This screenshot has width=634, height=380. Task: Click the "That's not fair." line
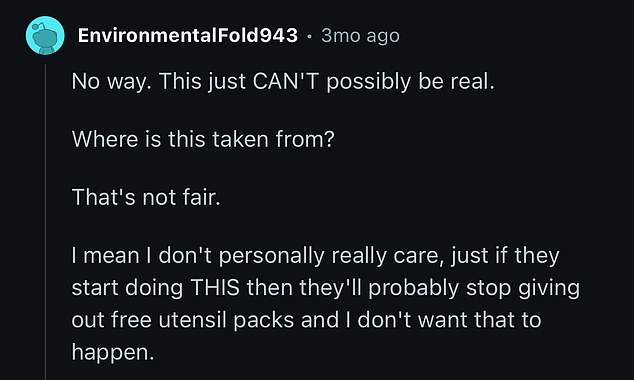tap(146, 197)
